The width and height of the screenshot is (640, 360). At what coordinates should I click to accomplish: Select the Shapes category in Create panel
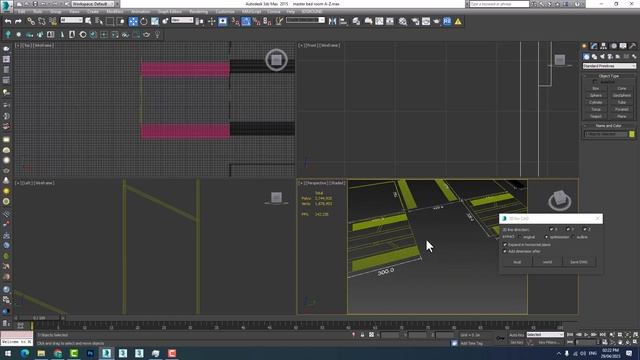coord(594,57)
